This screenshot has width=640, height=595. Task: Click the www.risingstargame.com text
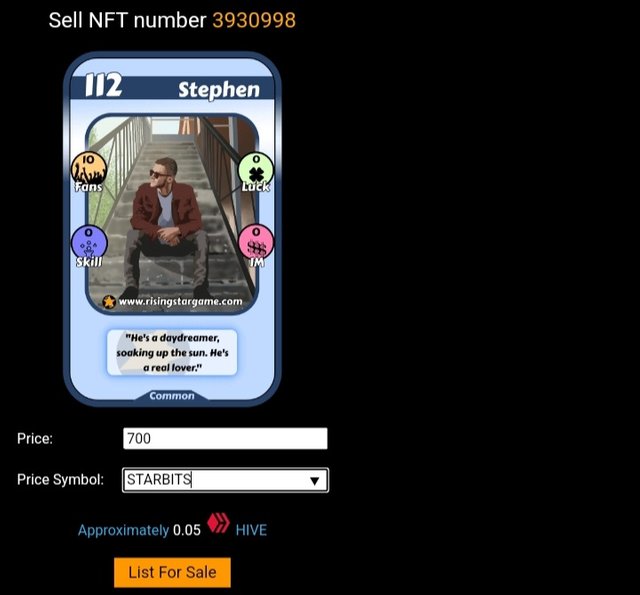tap(181, 302)
